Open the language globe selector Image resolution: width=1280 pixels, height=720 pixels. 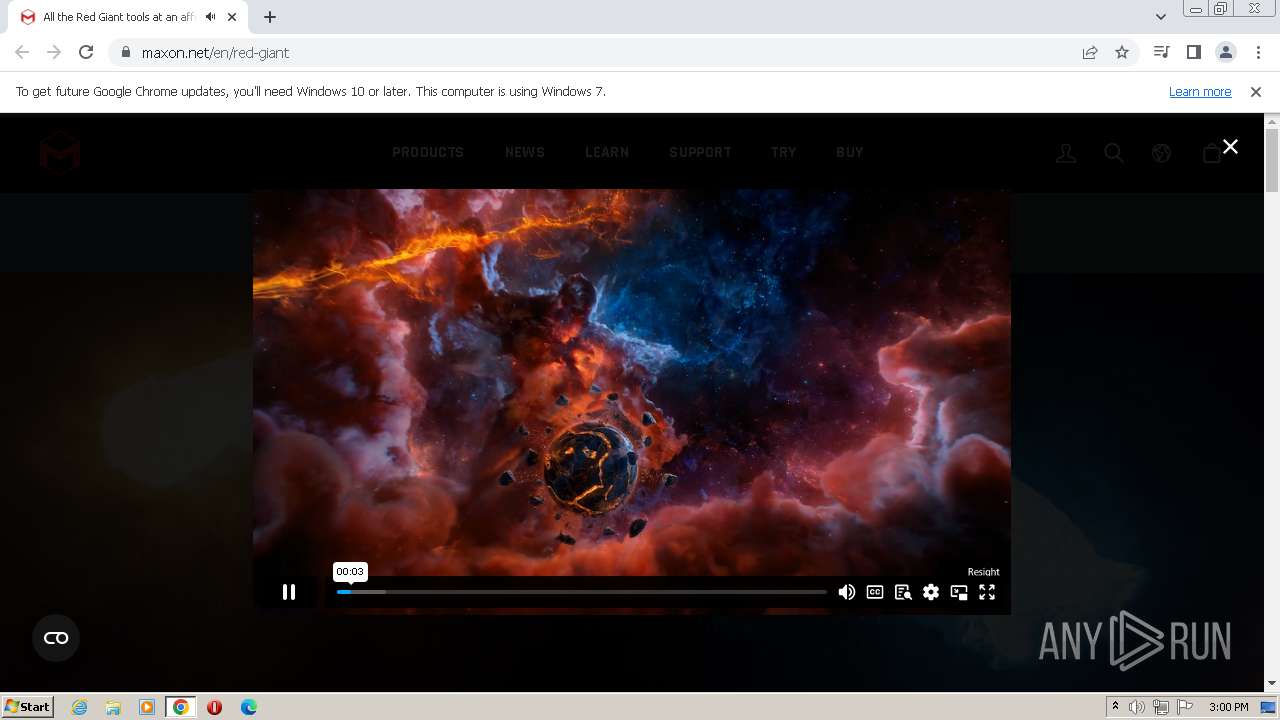coord(1161,153)
